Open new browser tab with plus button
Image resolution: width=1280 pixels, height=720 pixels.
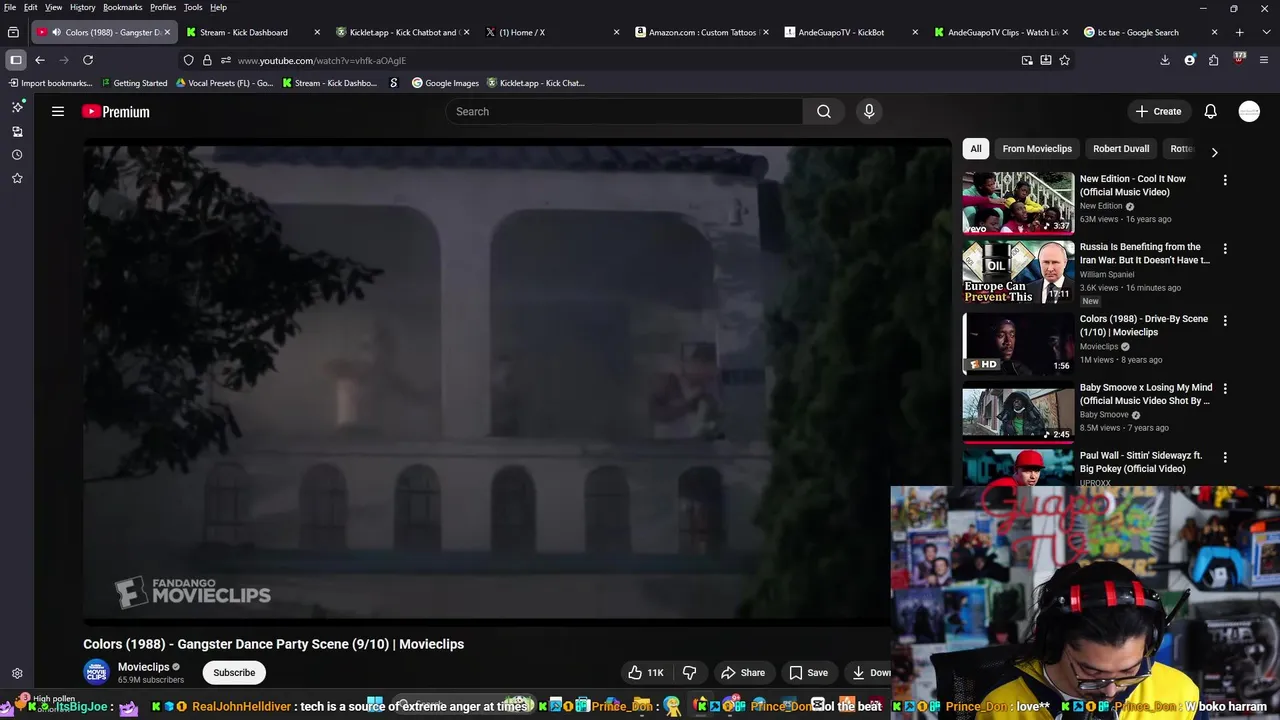pyautogui.click(x=1239, y=32)
